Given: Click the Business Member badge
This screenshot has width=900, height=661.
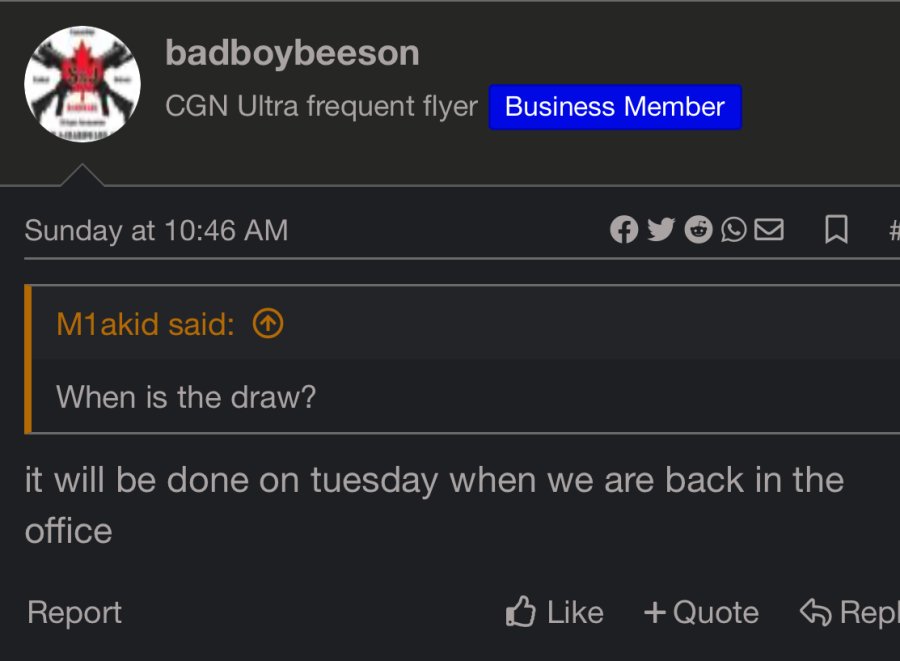Looking at the screenshot, I should (614, 107).
